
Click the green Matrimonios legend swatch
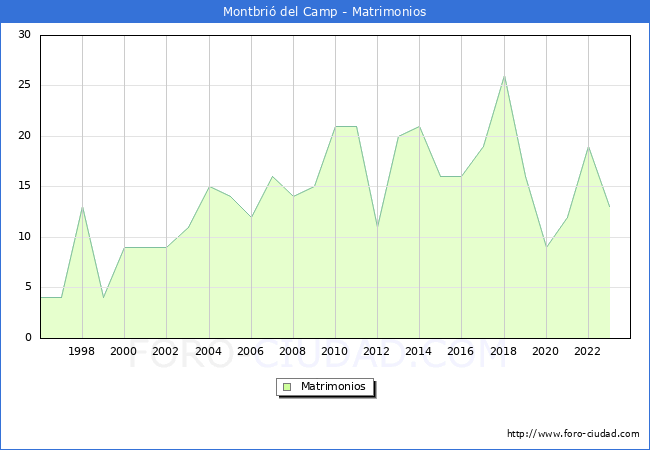(x=286, y=386)
